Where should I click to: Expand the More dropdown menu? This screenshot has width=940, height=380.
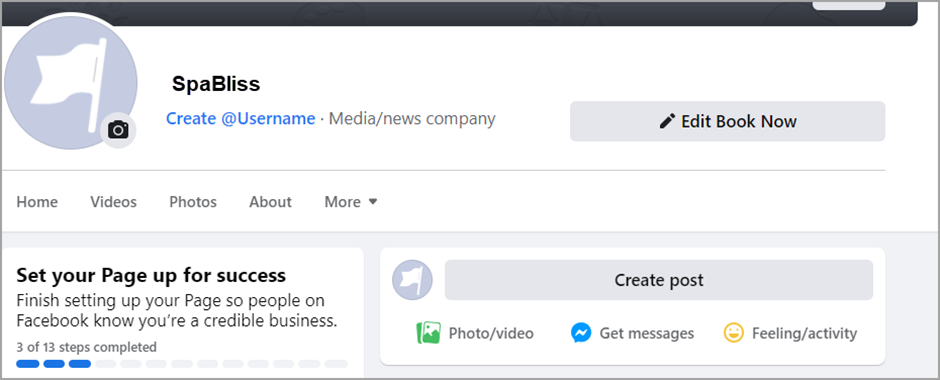(x=351, y=202)
